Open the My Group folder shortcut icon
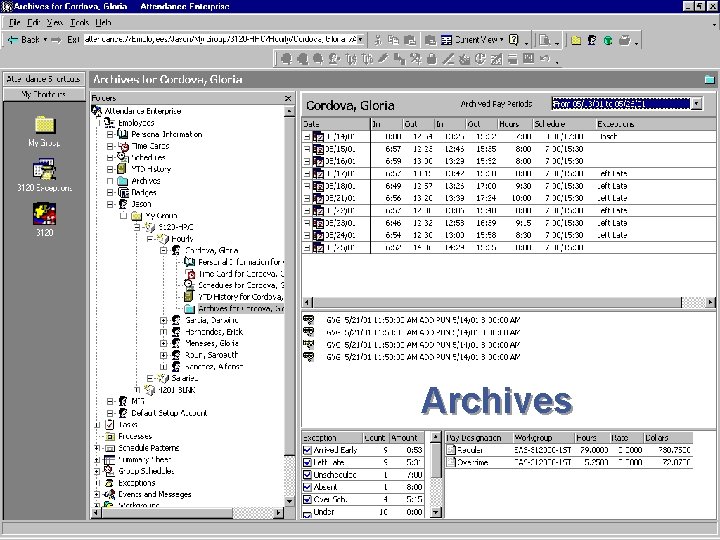This screenshot has height=540, width=720. pos(45,125)
